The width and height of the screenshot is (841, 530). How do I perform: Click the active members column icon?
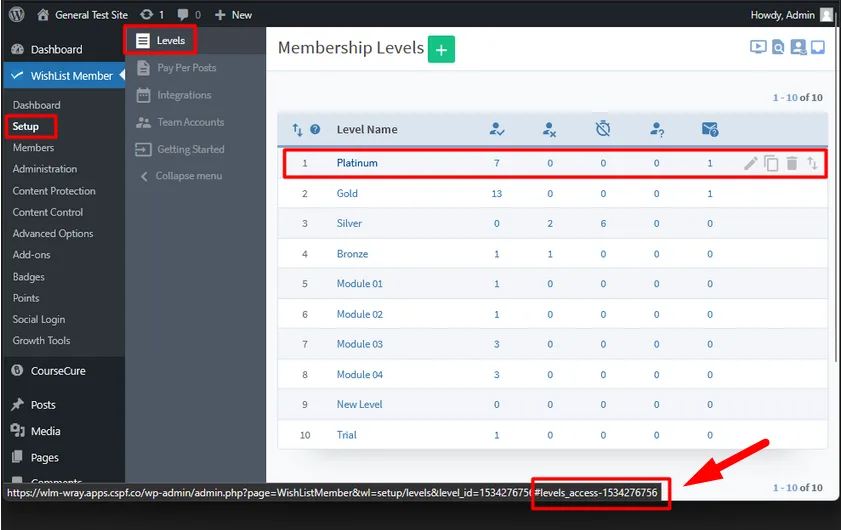pos(497,129)
